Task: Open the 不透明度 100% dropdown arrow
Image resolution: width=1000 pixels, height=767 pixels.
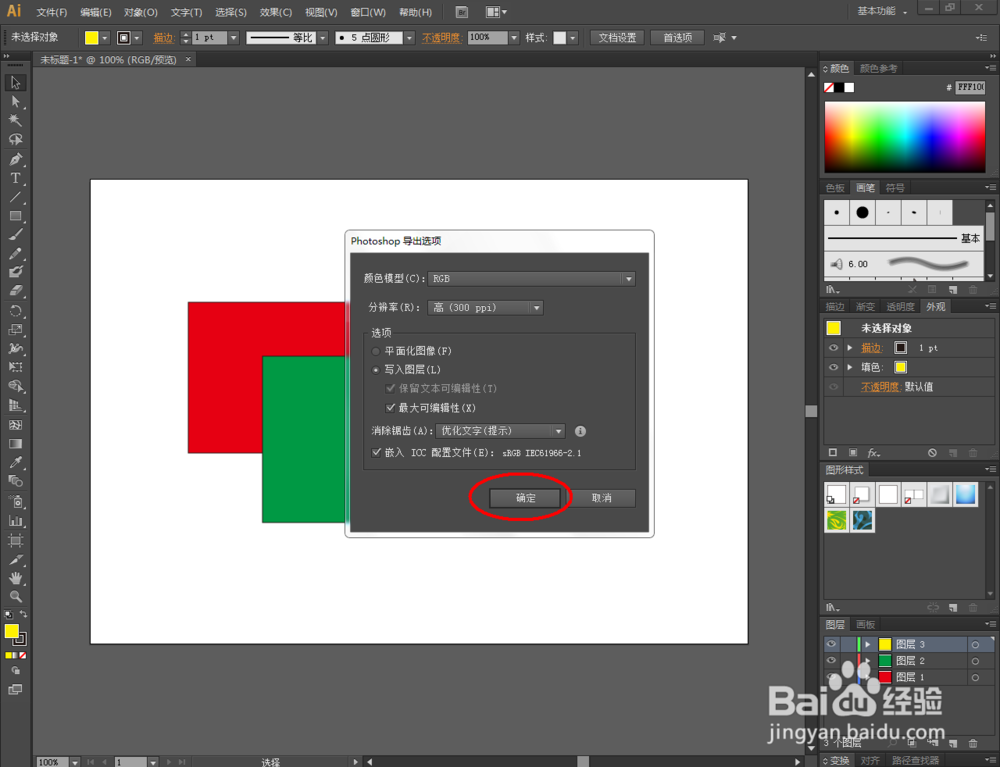Action: 514,38
